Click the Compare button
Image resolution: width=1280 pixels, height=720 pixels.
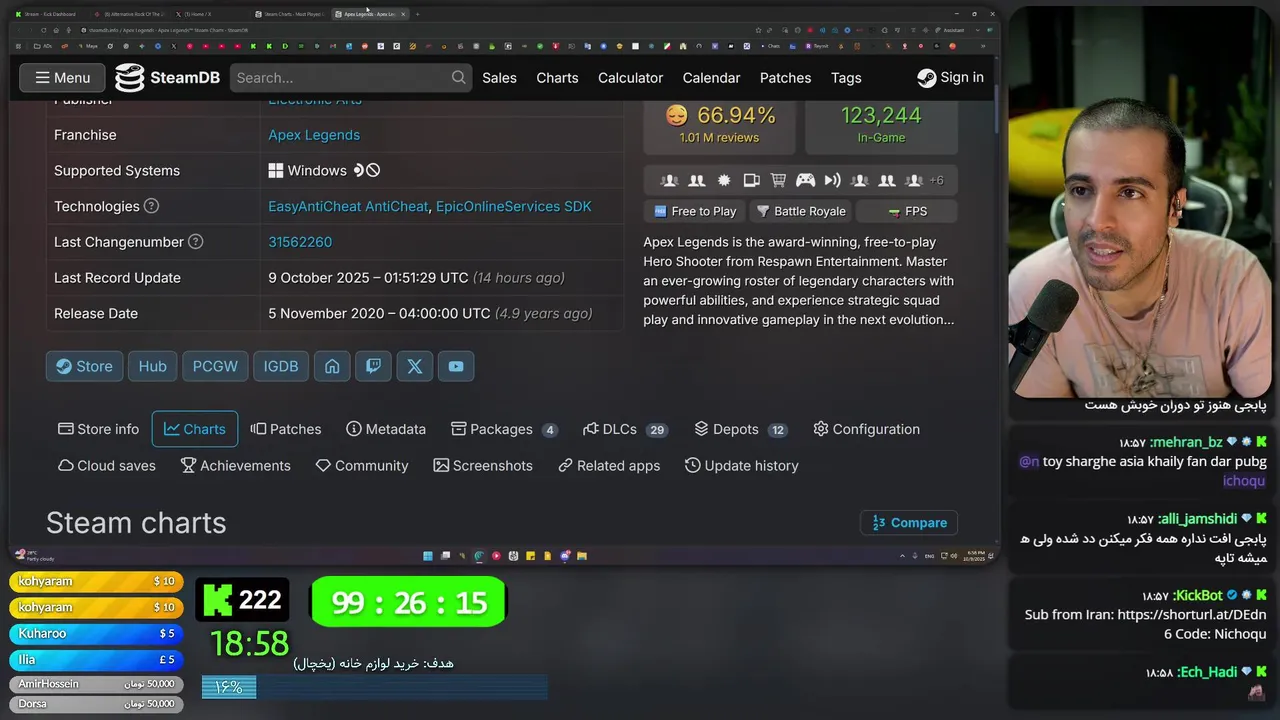tap(909, 523)
